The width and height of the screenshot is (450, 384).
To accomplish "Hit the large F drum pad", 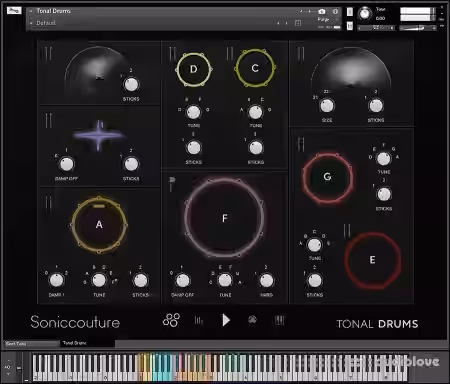I will (225, 218).
